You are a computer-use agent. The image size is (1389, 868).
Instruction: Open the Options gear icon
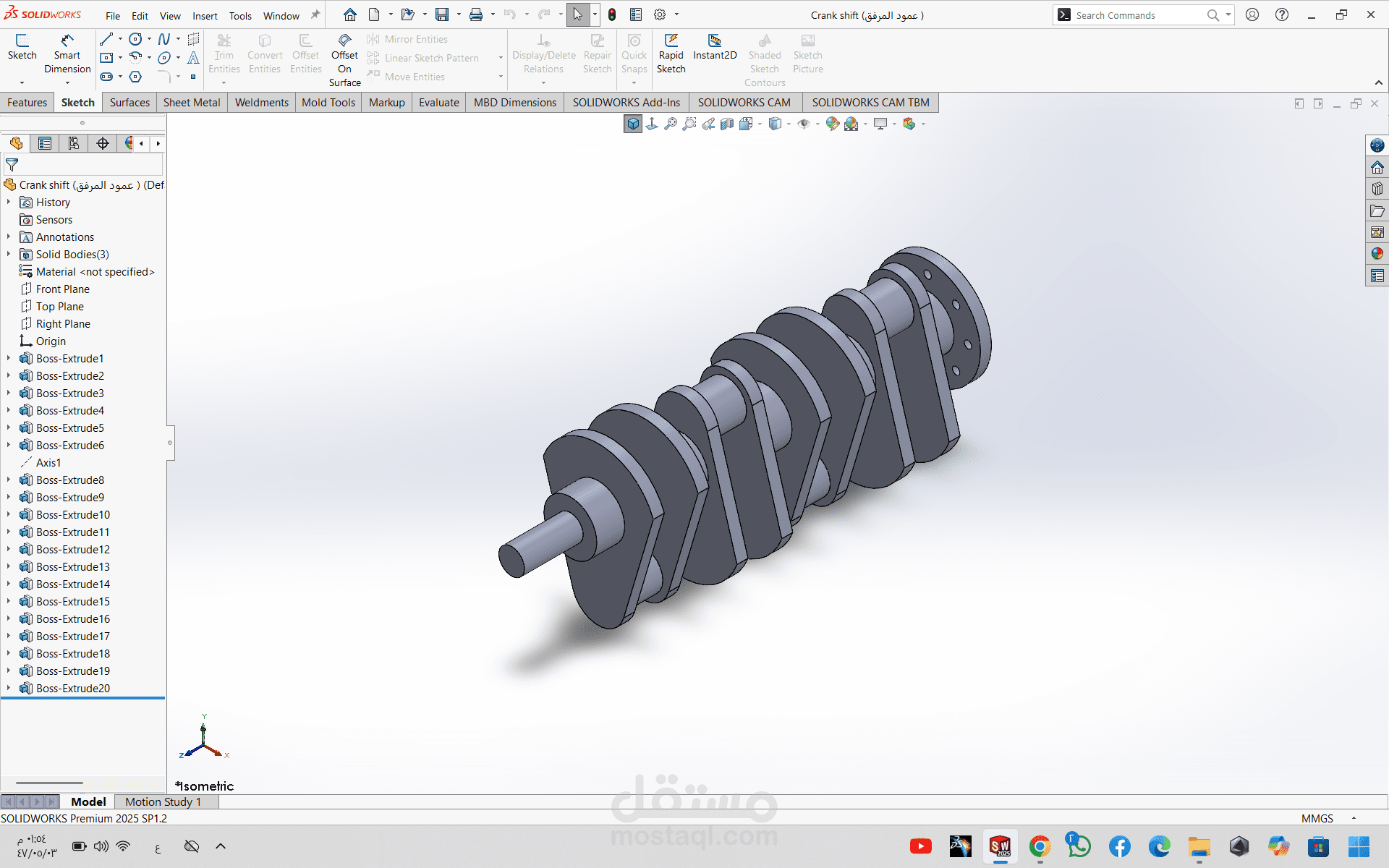pos(660,14)
